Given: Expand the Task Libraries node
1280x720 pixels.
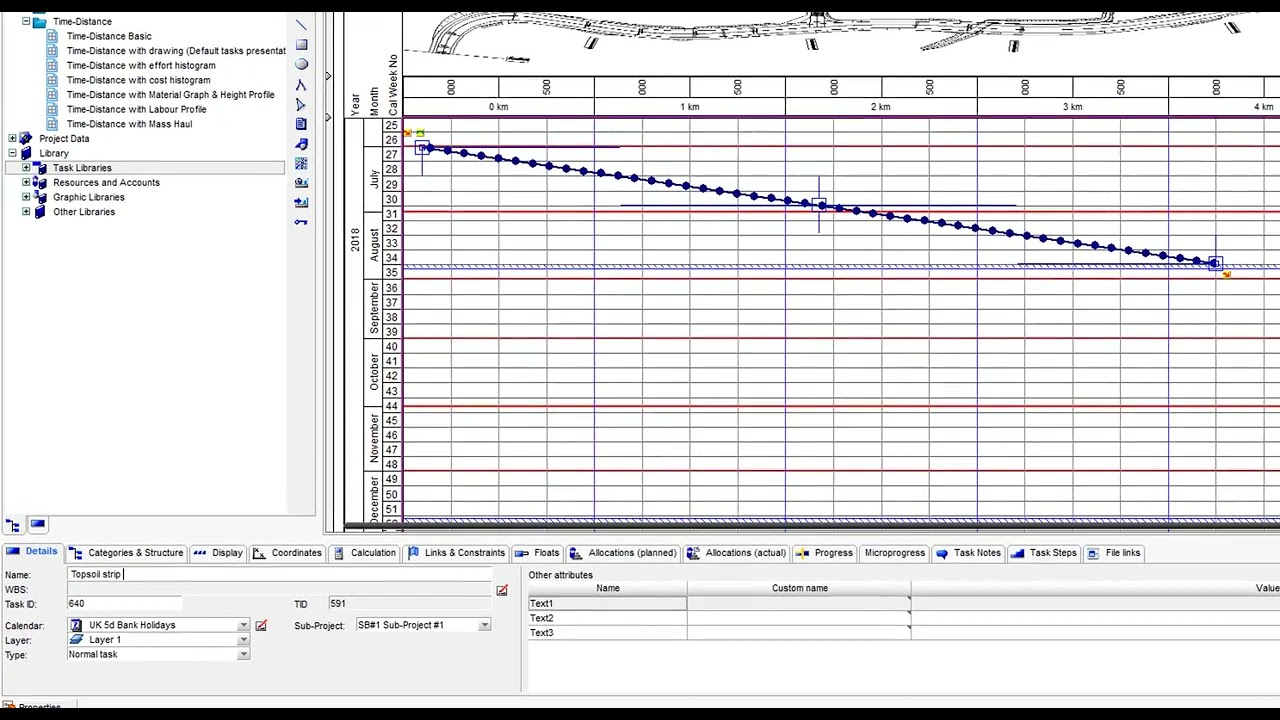Looking at the screenshot, I should click(x=26, y=168).
